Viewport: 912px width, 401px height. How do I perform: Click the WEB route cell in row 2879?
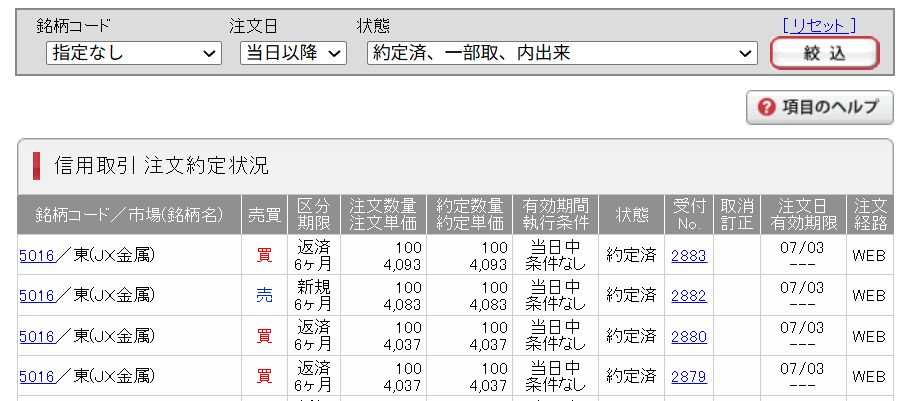[x=869, y=377]
